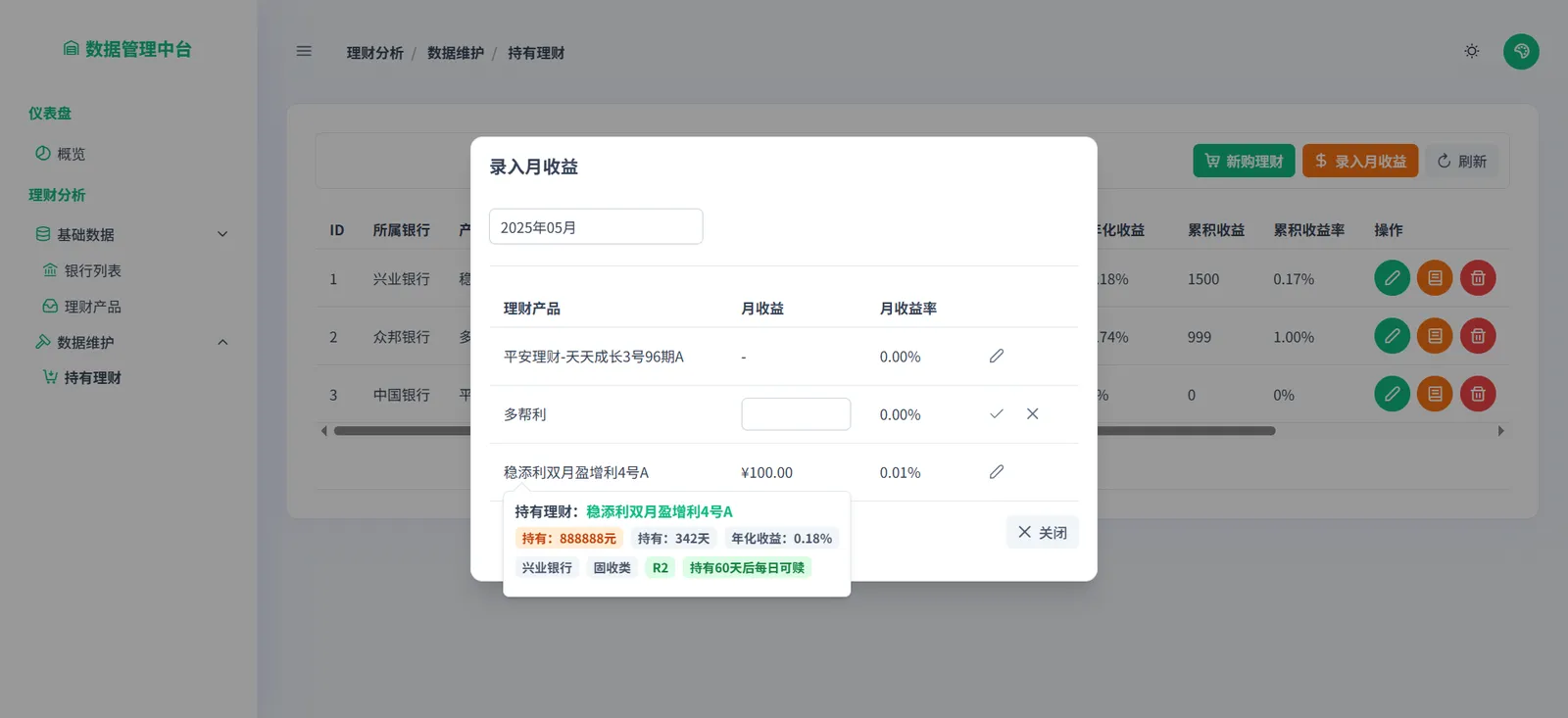Image resolution: width=1568 pixels, height=718 pixels.
Task: Click the scrollbar right arrow
Action: coord(1500,430)
